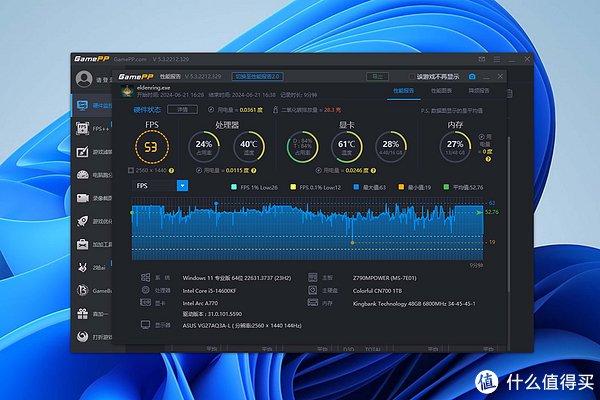Image resolution: width=600 pixels, height=400 pixels.
Task: Click the eldenring.exe title text
Action: tap(153, 88)
